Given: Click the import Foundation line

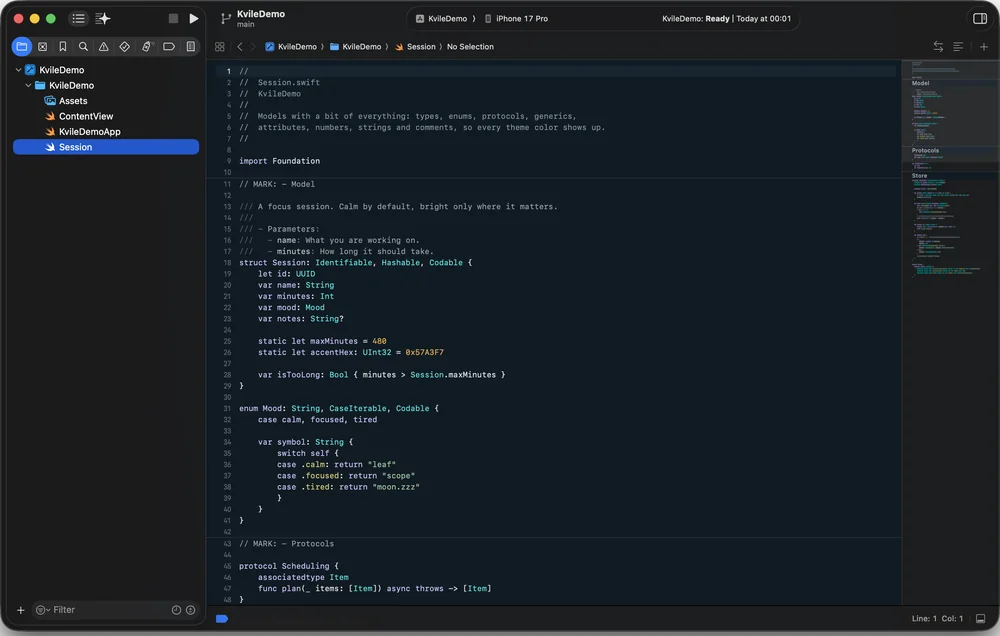Looking at the screenshot, I should pos(279,161).
